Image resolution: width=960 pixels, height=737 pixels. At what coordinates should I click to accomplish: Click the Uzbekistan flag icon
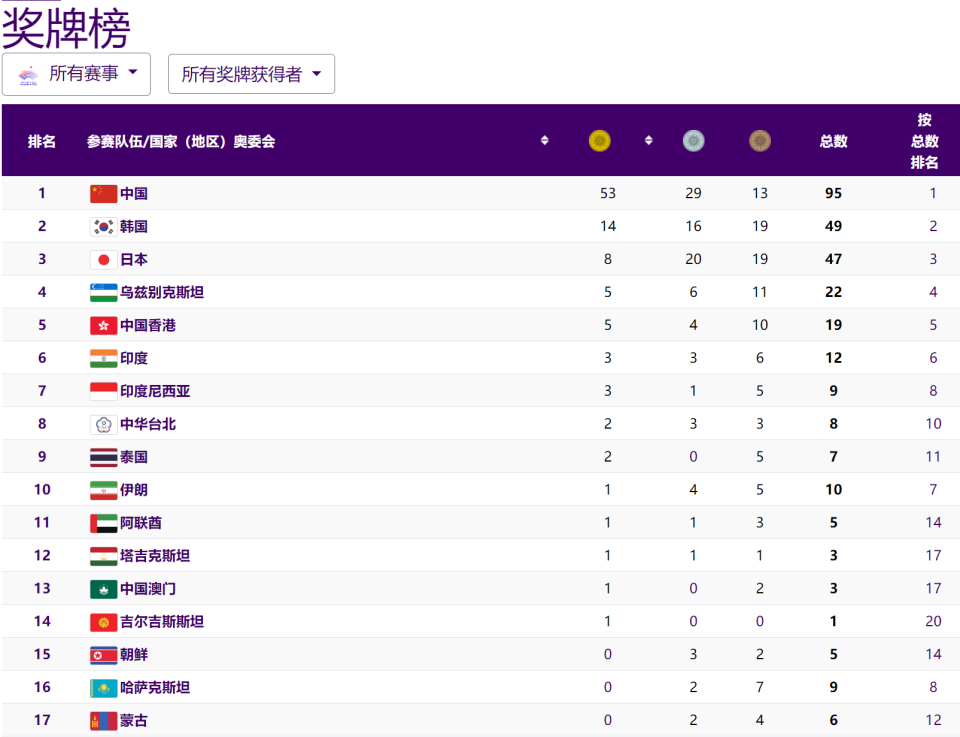(x=103, y=292)
